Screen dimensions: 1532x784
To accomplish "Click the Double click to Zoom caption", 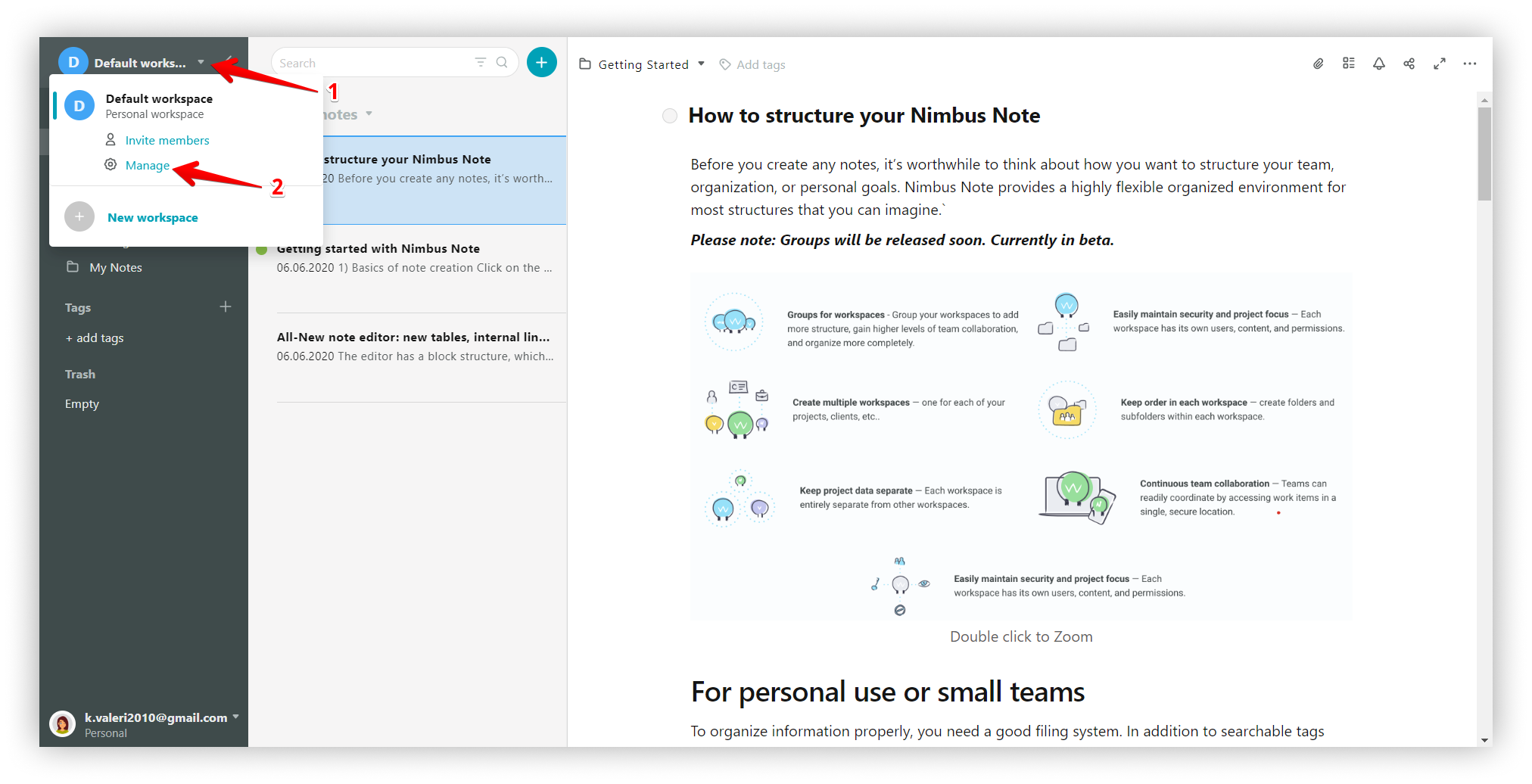I will [1021, 636].
